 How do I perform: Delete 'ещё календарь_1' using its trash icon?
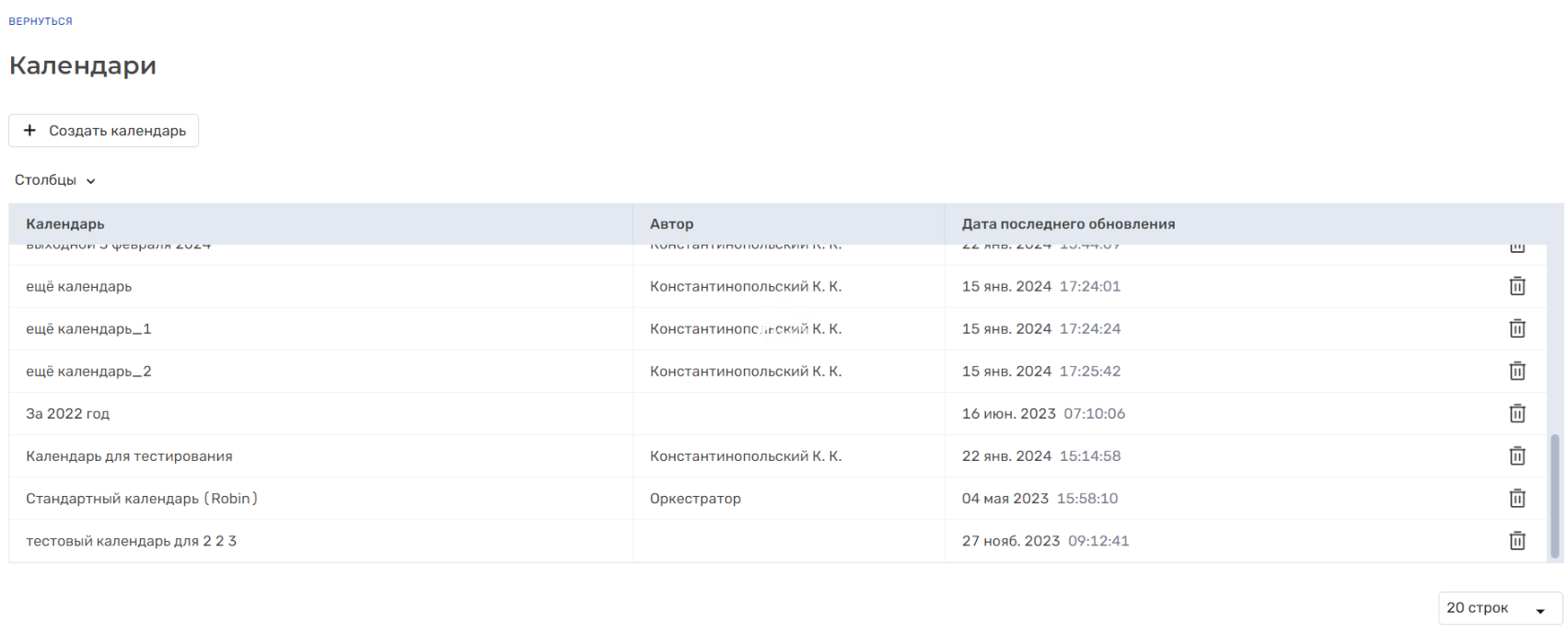point(1516,328)
